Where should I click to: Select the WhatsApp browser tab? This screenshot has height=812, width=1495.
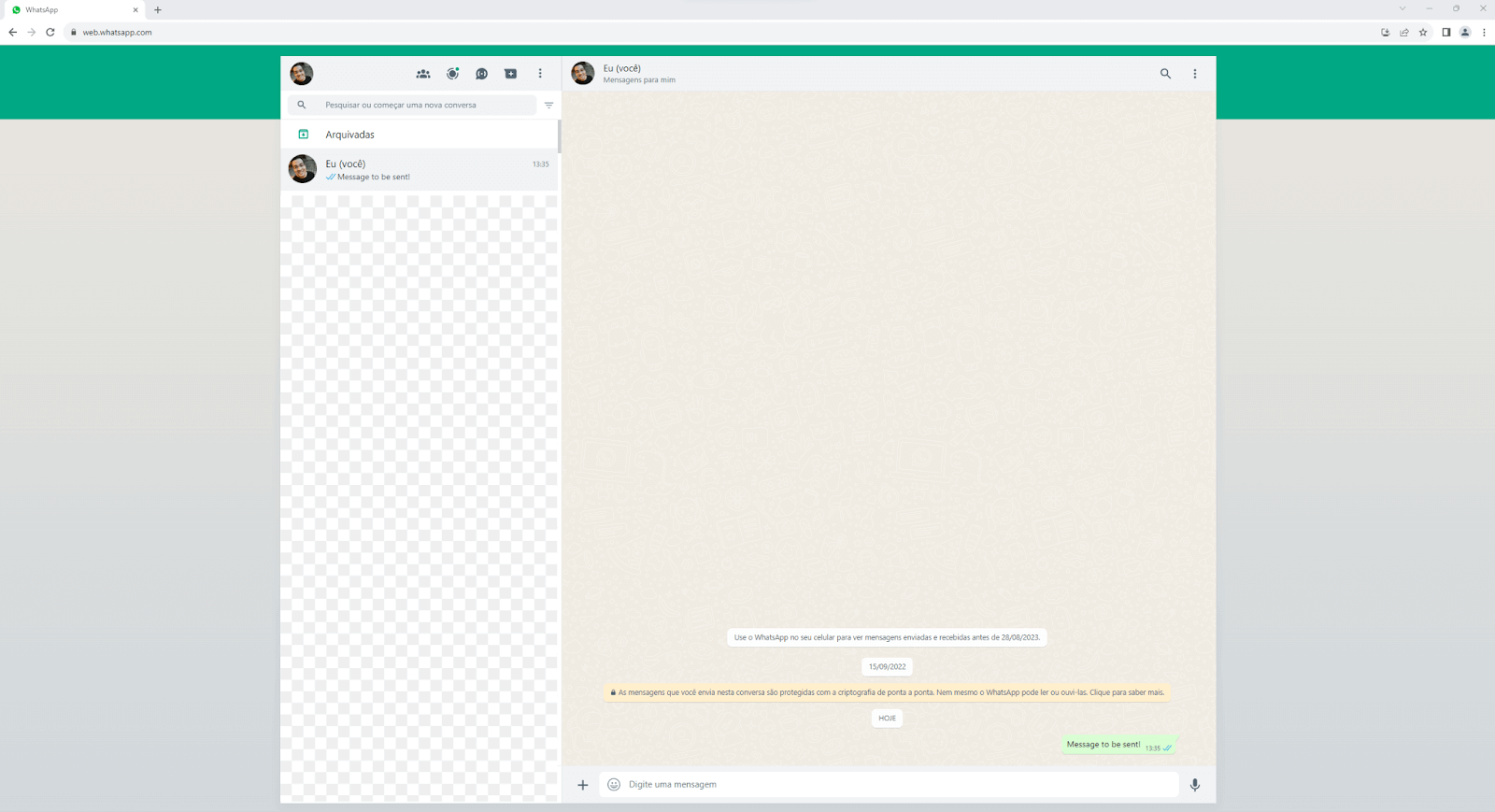75,10
